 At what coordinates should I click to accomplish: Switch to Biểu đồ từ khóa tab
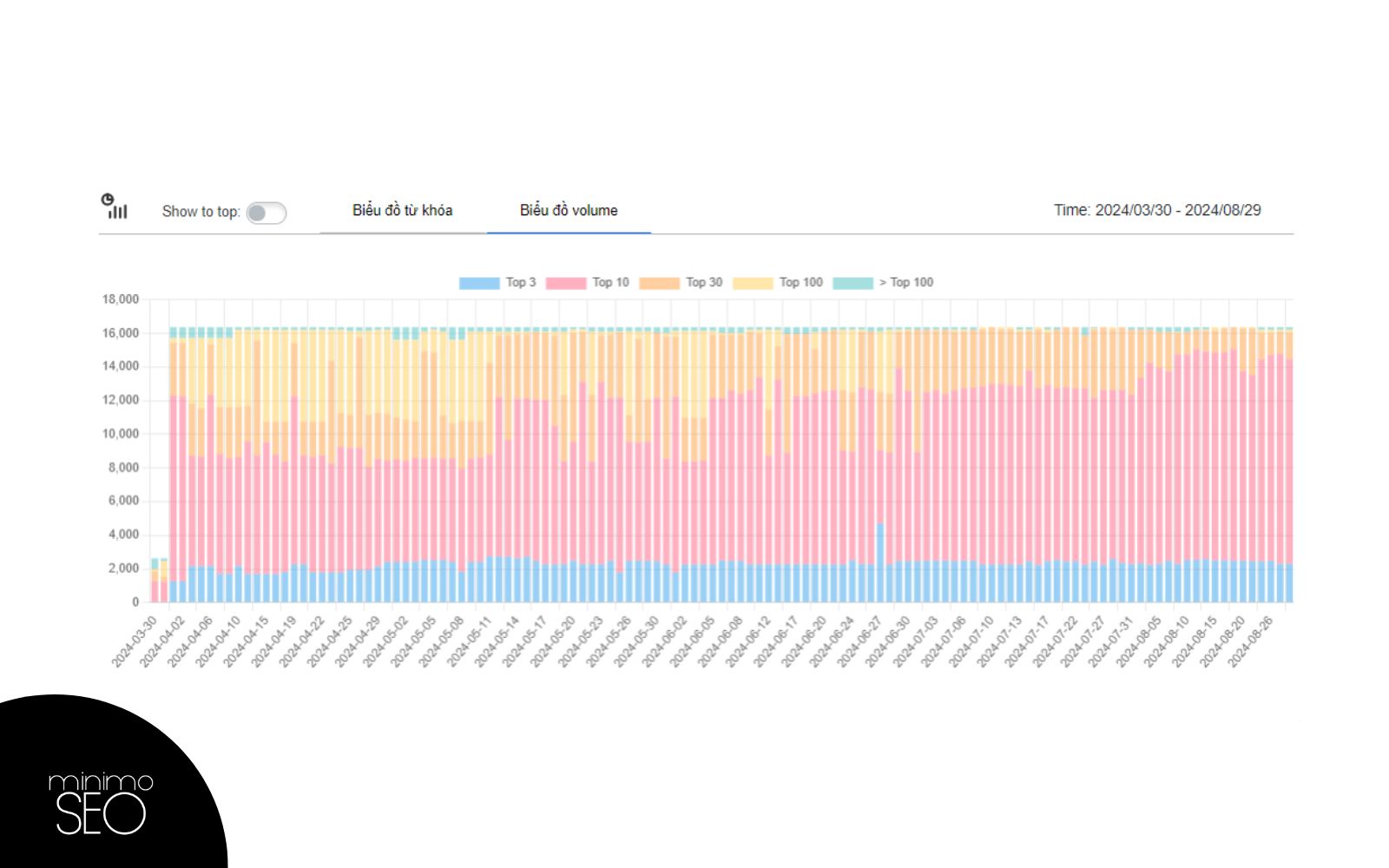[402, 210]
